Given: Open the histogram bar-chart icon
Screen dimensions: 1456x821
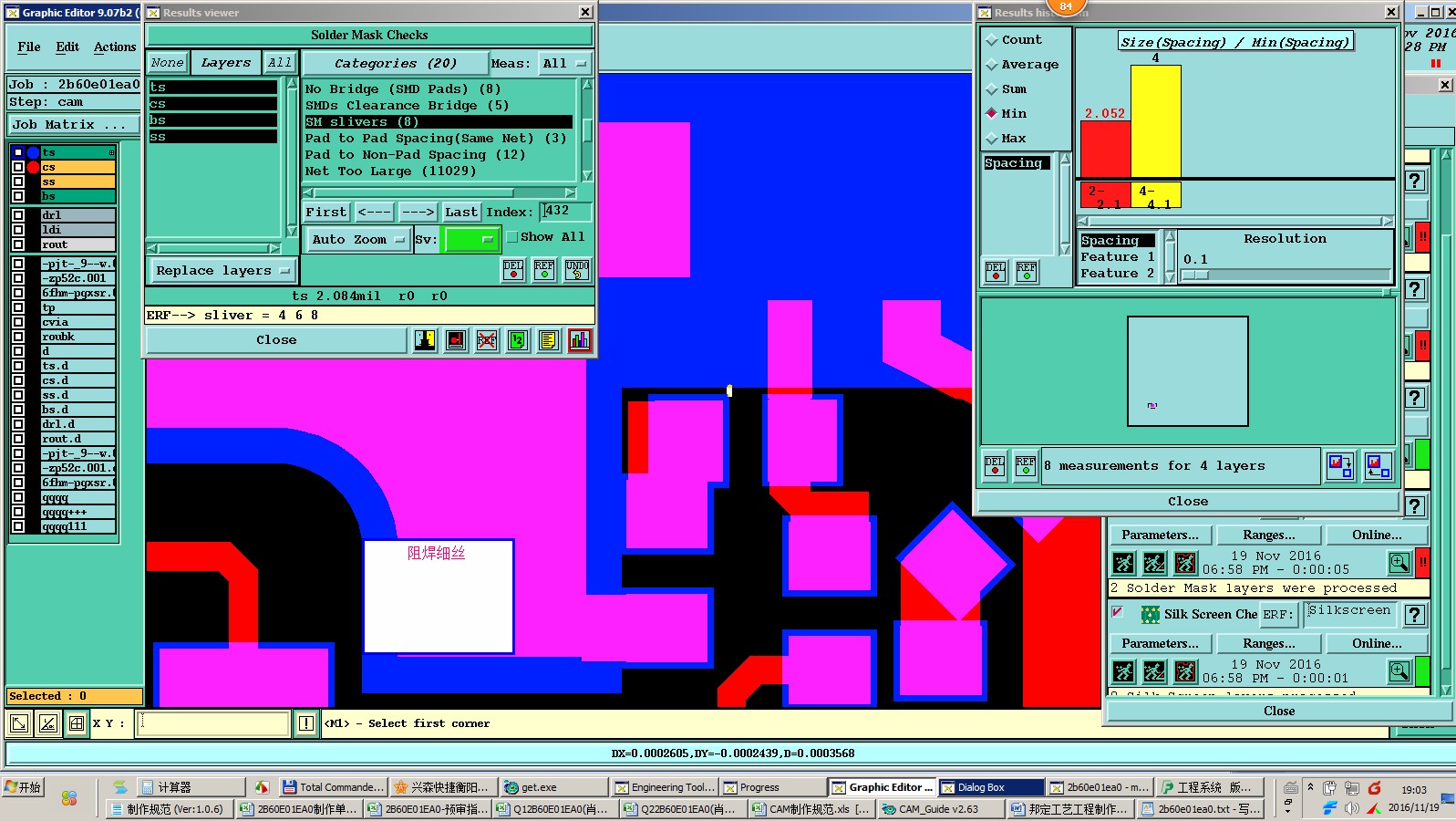Looking at the screenshot, I should [579, 340].
